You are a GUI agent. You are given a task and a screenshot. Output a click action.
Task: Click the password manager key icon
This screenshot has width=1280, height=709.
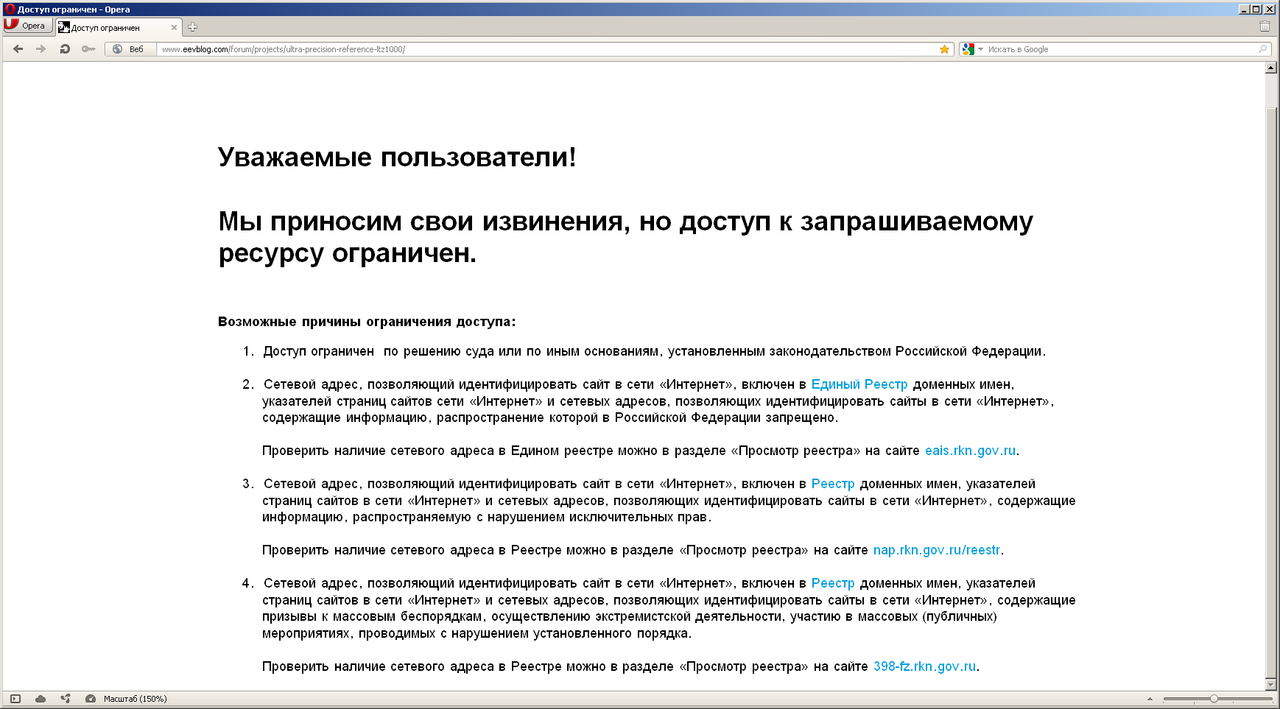88,49
